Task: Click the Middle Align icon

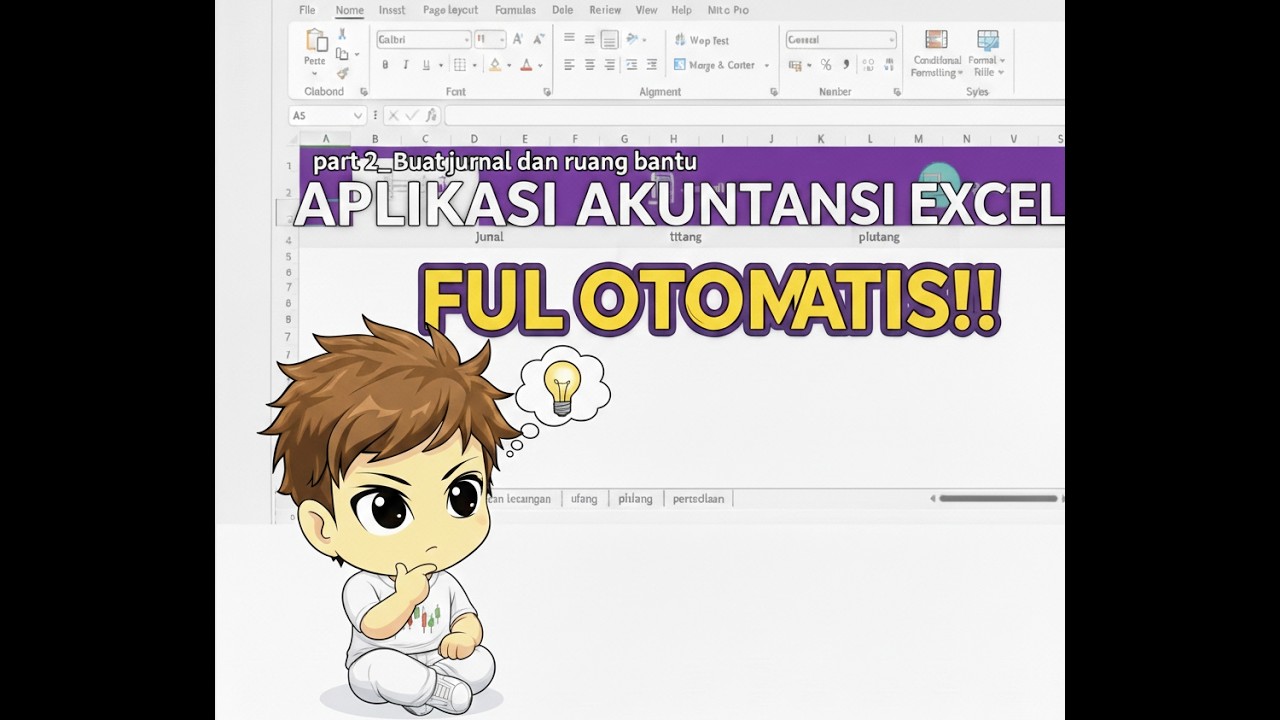Action: tap(589, 39)
